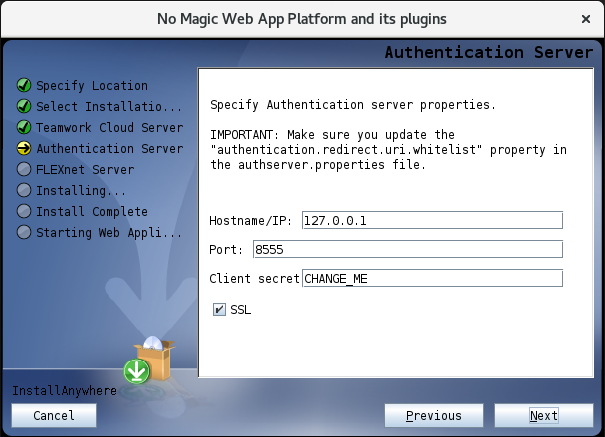Click the gray circle icon beside Install Complete
The width and height of the screenshot is (605, 437).
point(24,211)
